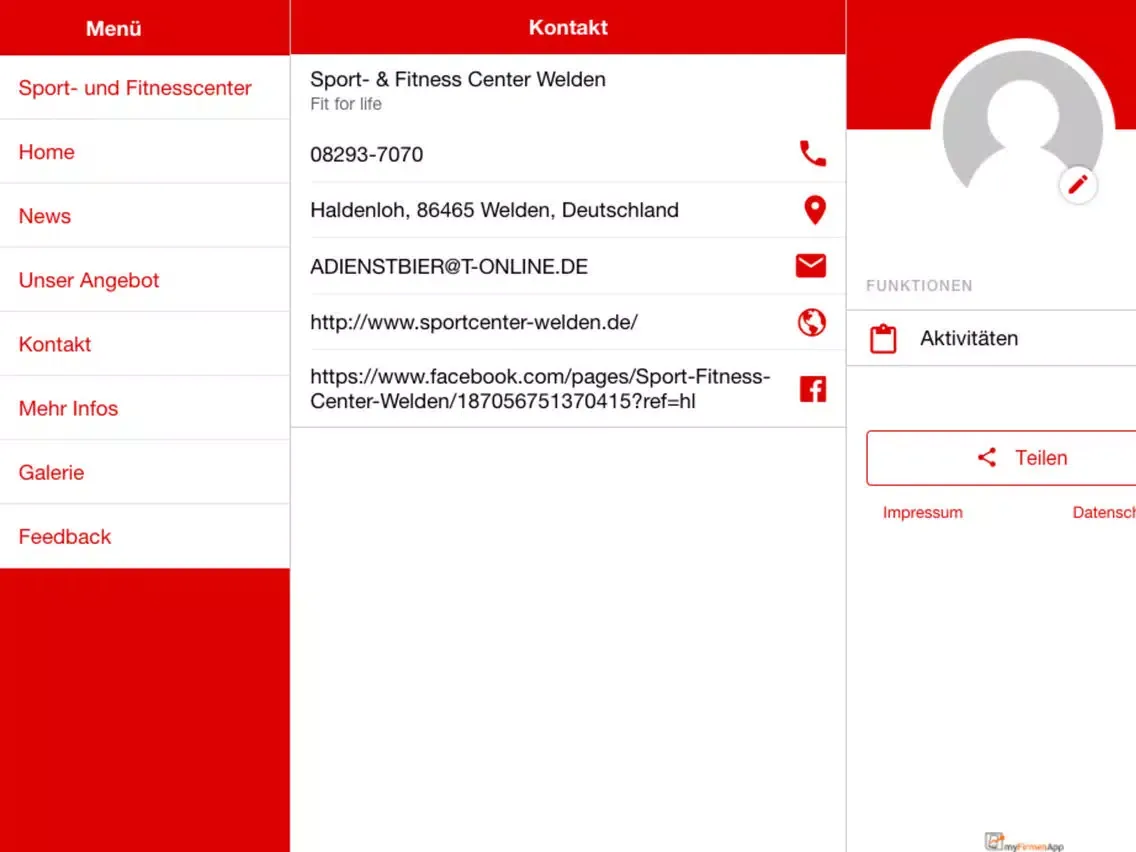Click Sport- & Fitness Center Welden title
This screenshot has height=852, width=1136.
pyautogui.click(x=458, y=79)
